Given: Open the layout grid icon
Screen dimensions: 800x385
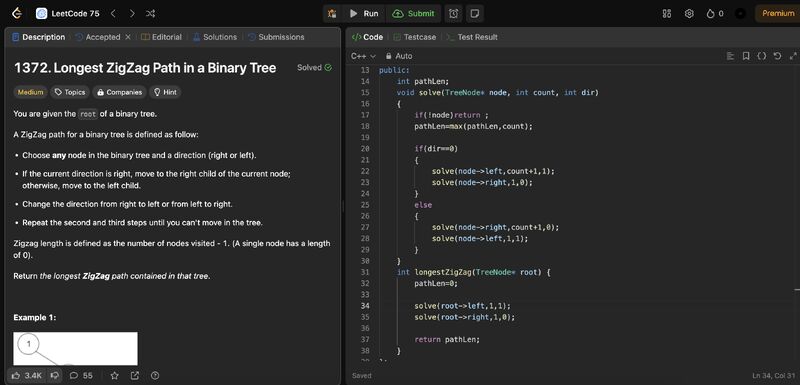Looking at the screenshot, I should click(667, 14).
